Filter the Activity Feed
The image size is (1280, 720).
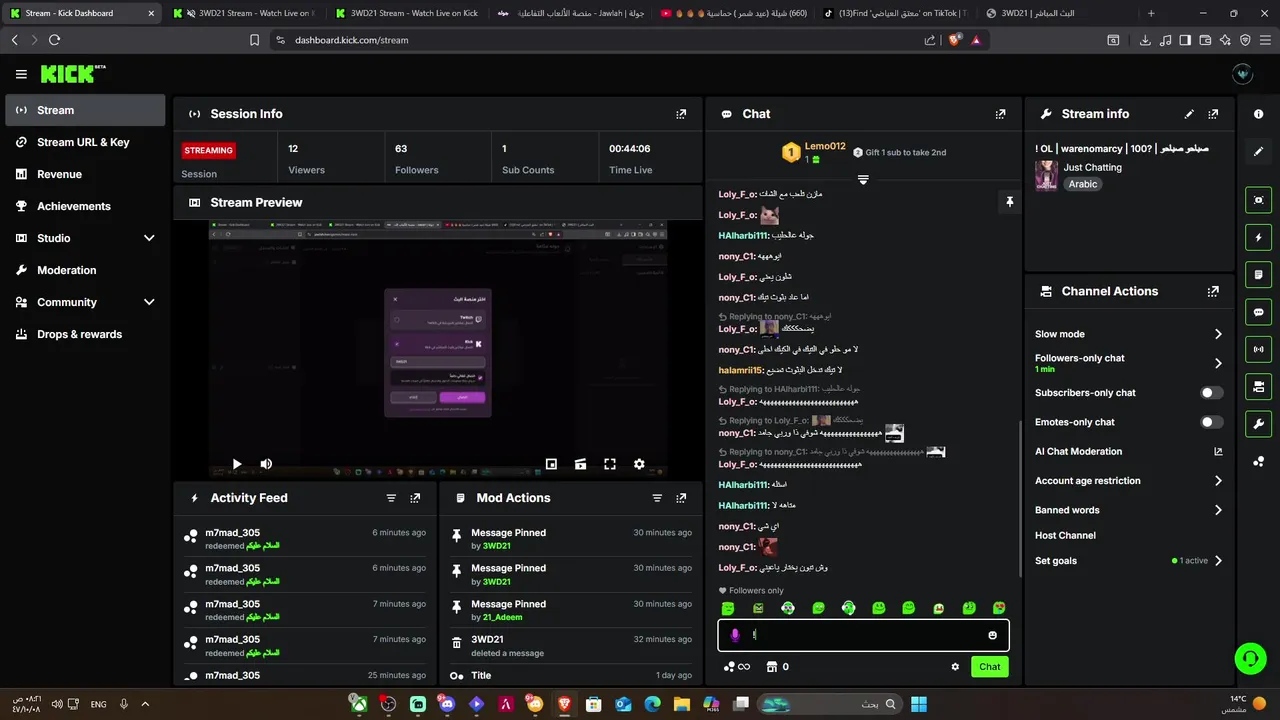click(391, 498)
